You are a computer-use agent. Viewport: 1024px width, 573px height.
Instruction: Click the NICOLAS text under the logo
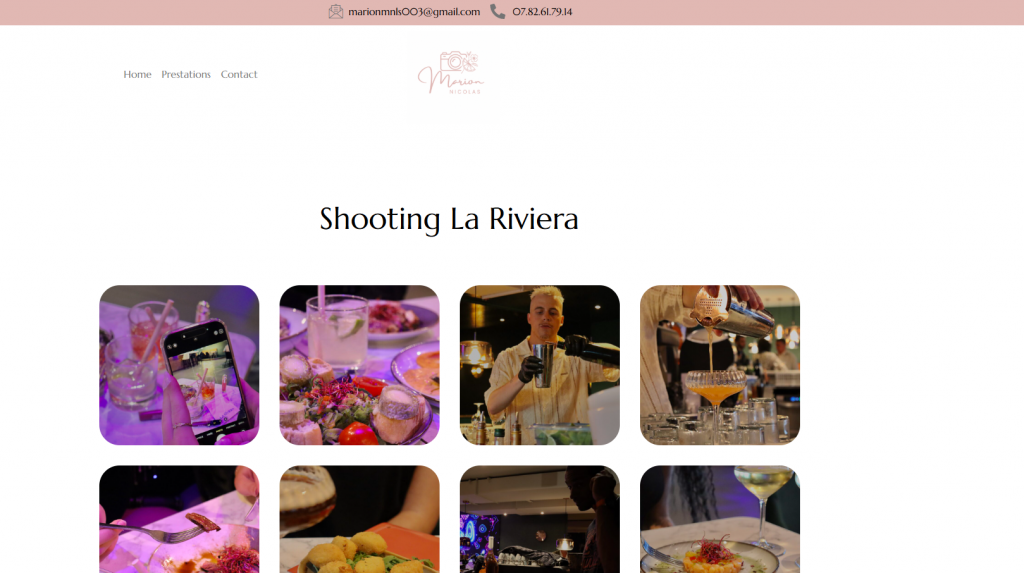(464, 92)
